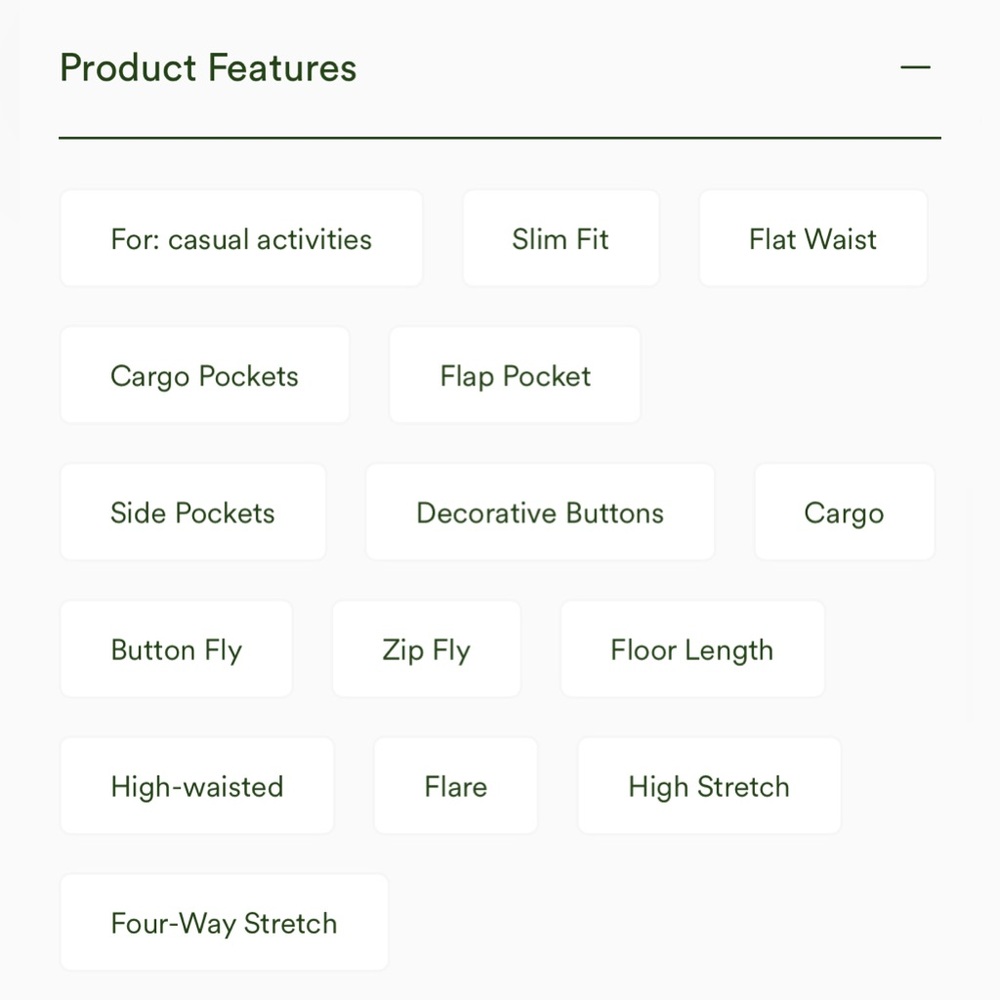Tap the Floor Length chip
This screenshot has width=1000, height=1000.
tap(693, 649)
